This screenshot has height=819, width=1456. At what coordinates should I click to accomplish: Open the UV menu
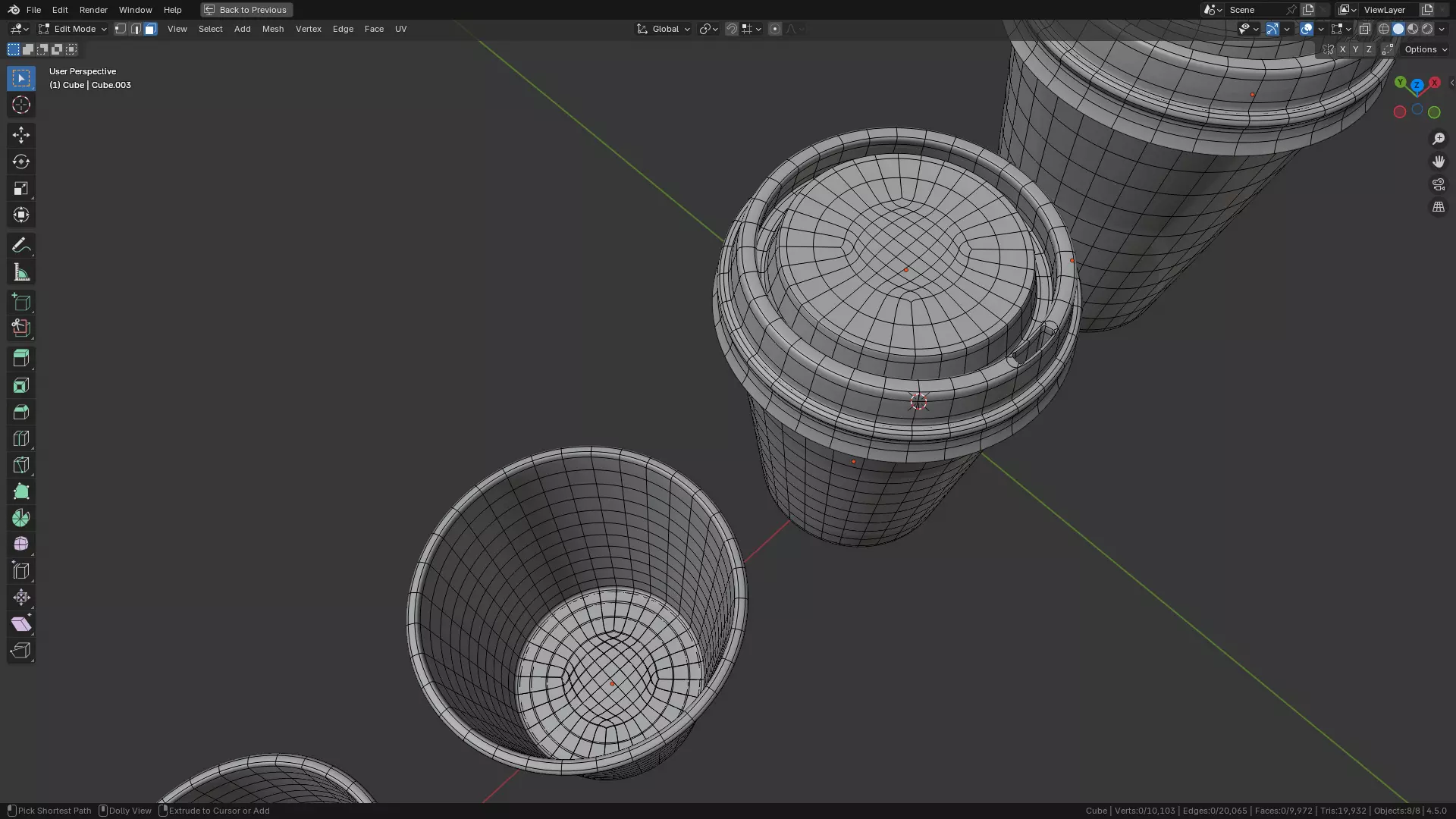coord(400,29)
